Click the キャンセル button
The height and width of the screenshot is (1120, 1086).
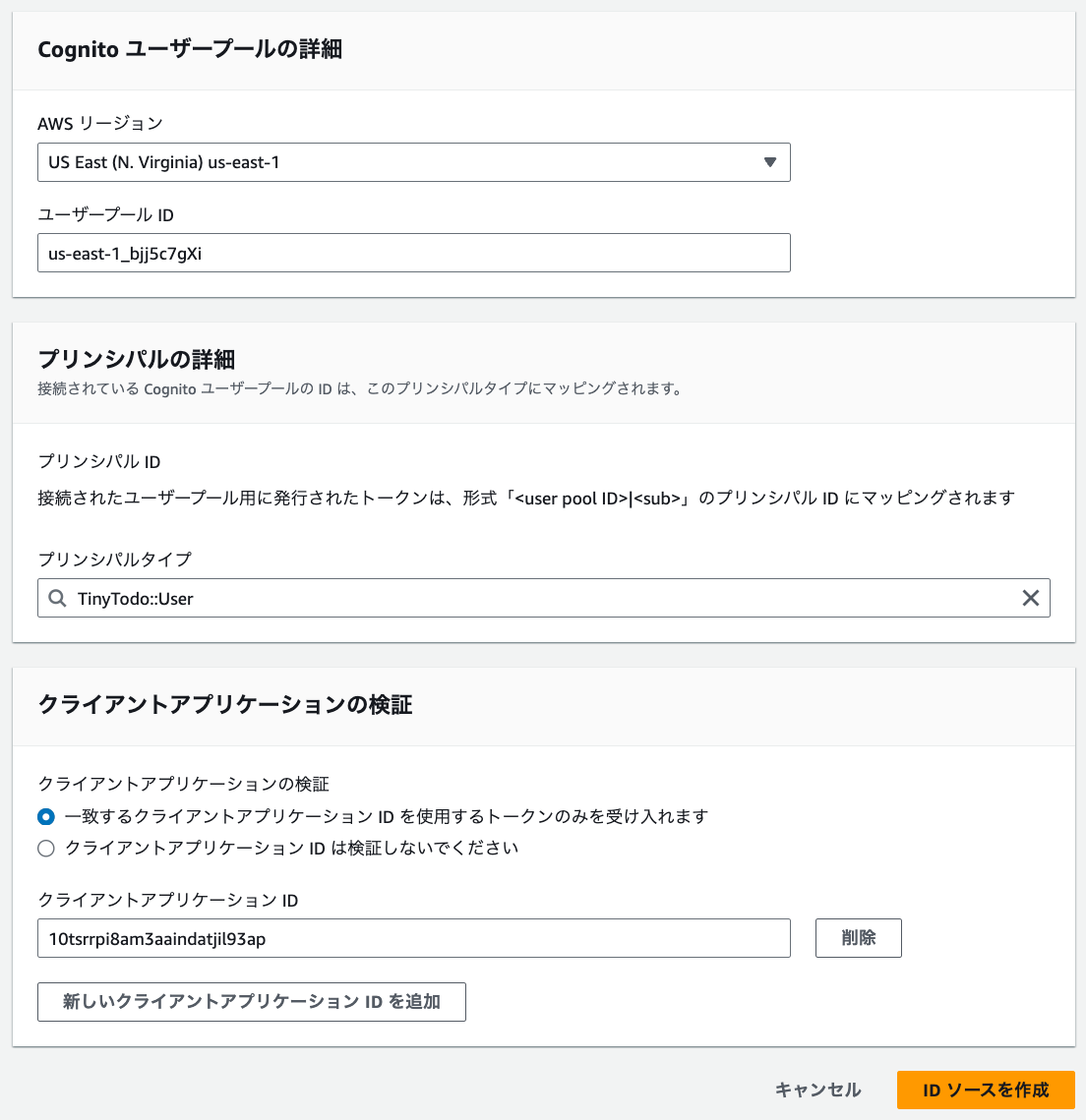coord(817,1090)
